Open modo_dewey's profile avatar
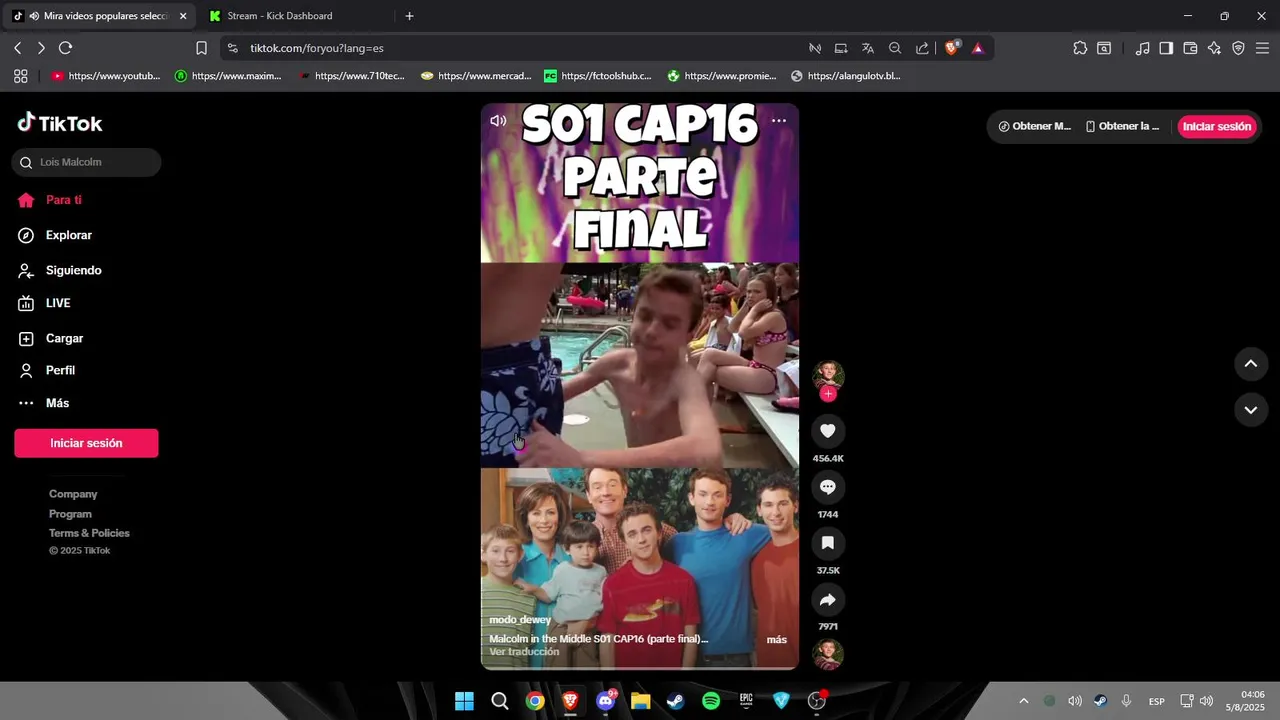The width and height of the screenshot is (1280, 720). [828, 375]
